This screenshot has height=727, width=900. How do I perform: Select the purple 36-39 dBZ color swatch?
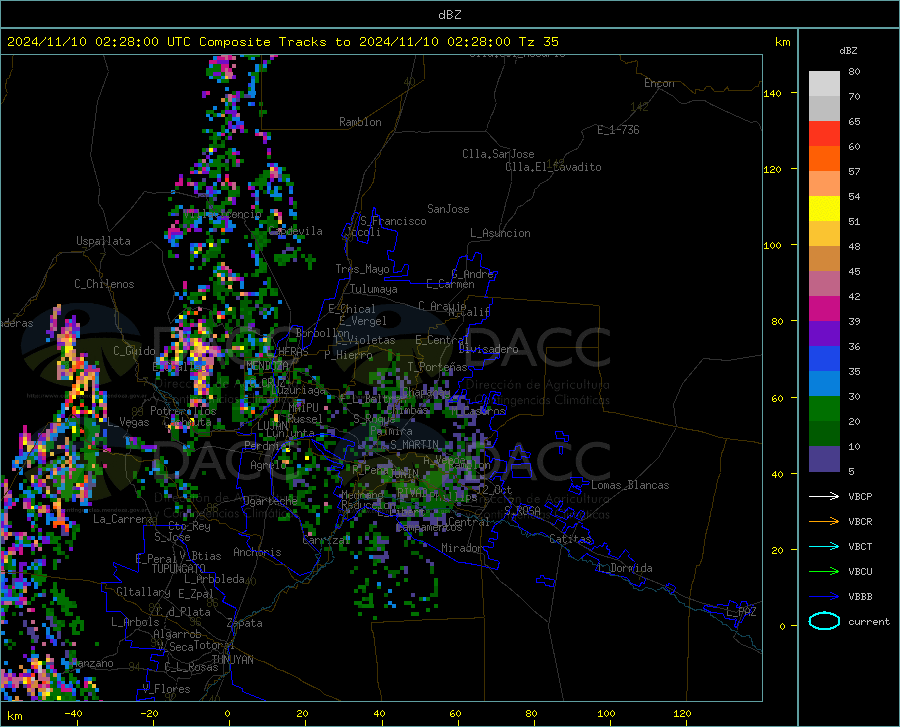click(x=824, y=334)
